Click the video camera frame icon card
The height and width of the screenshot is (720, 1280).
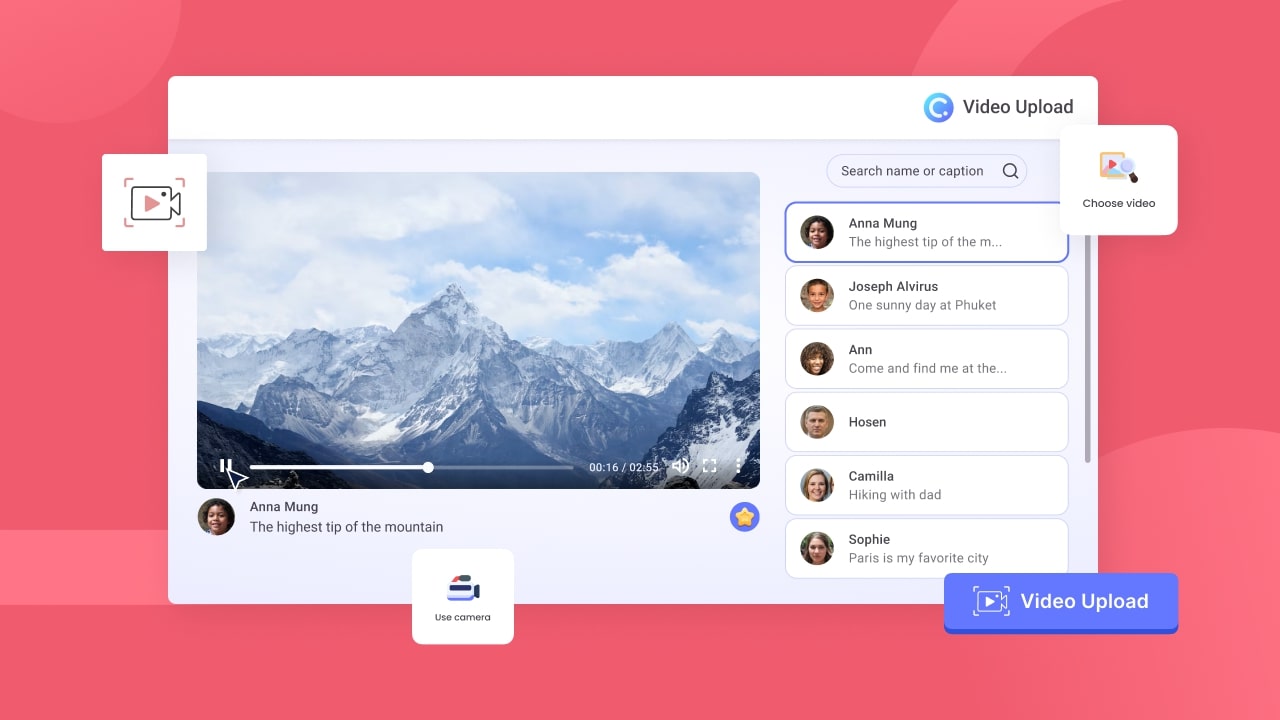pyautogui.click(x=154, y=202)
